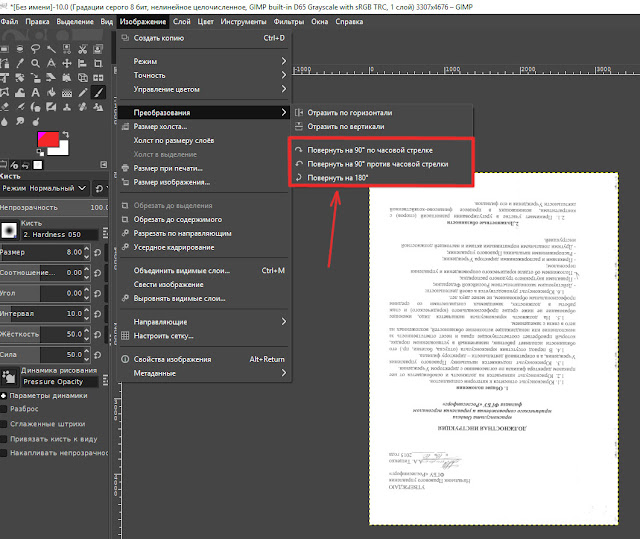Image resolution: width=640 pixels, height=539 pixels.
Task: Enable Сглаженные штрихи checkbox
Action: click(x=4, y=424)
